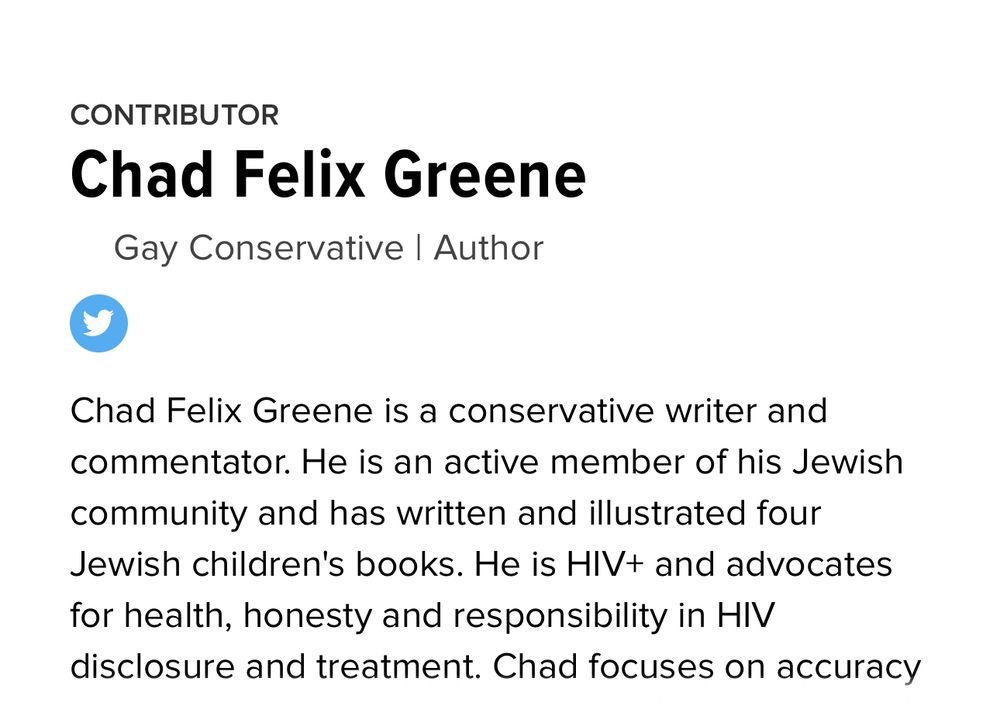
Task: Click the phrase Chad focuses on accuracy
Action: 708,667
